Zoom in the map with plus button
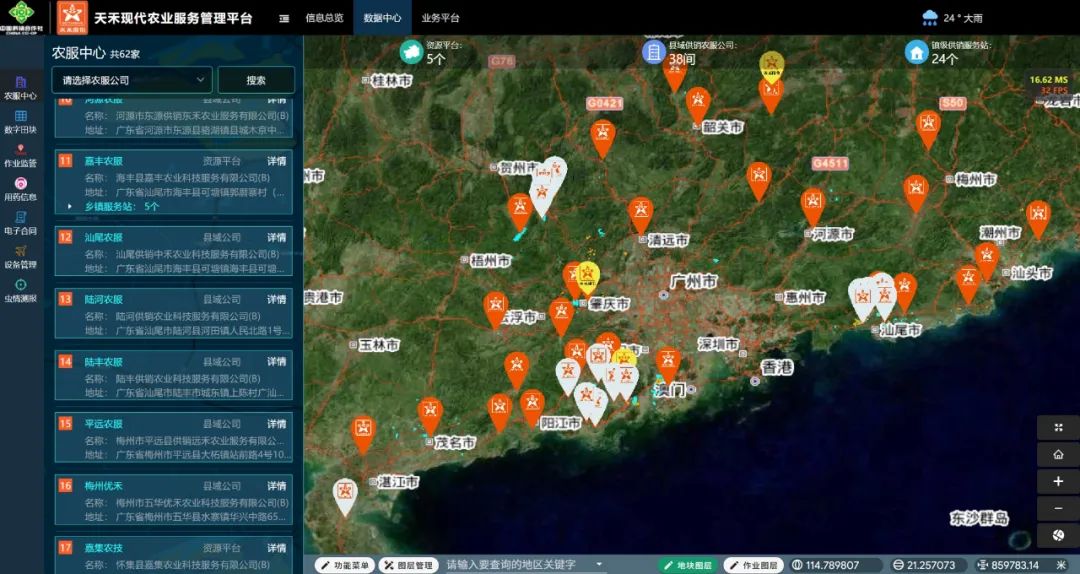The width and height of the screenshot is (1080, 574). pos(1058,481)
